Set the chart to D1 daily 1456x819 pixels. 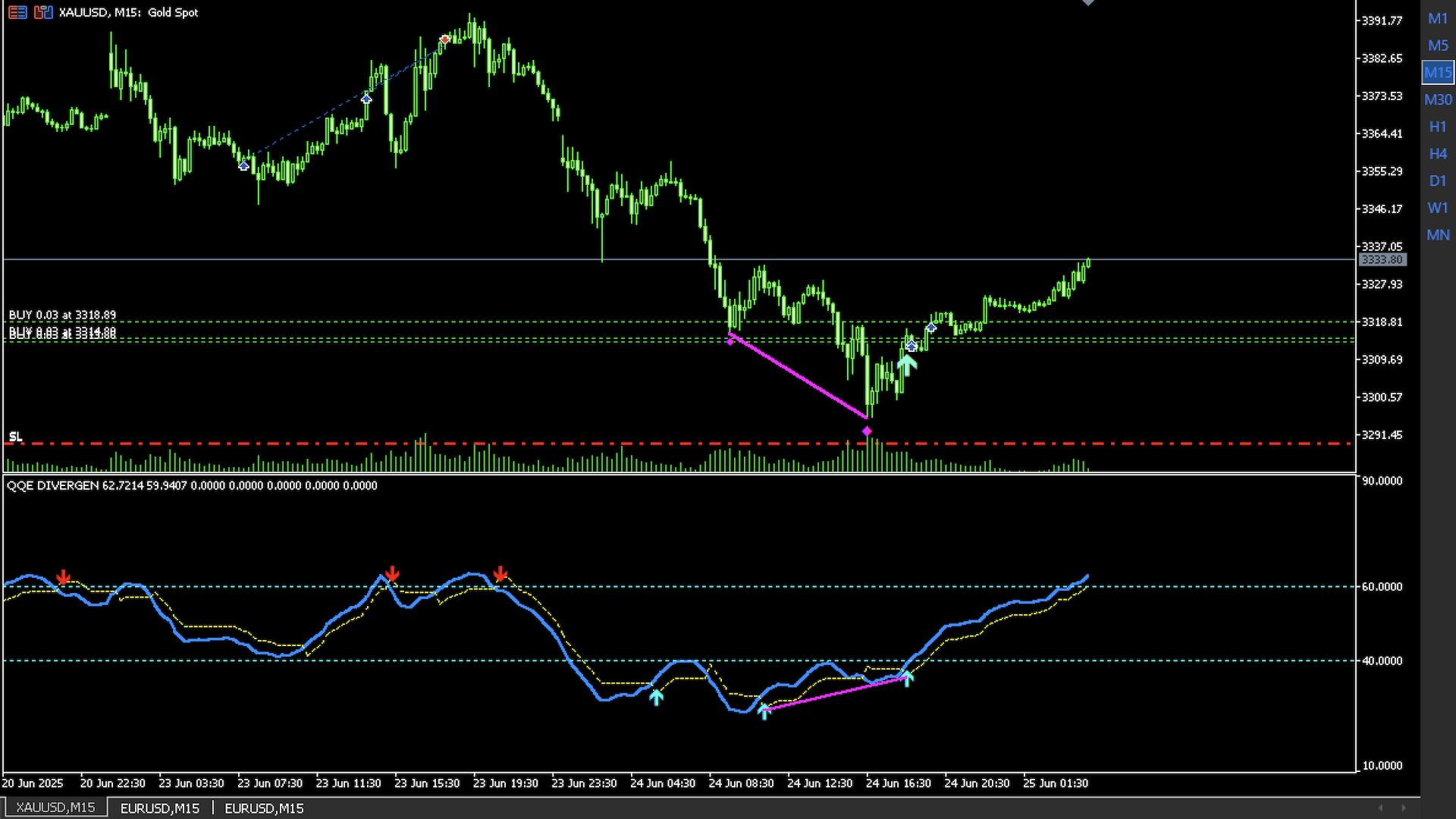coord(1438,180)
